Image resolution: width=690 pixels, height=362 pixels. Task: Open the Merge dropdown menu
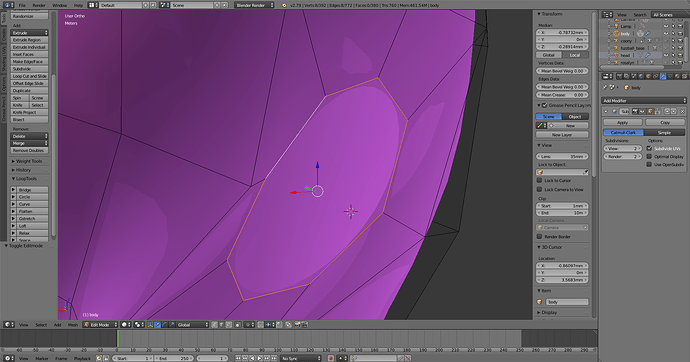(x=29, y=143)
